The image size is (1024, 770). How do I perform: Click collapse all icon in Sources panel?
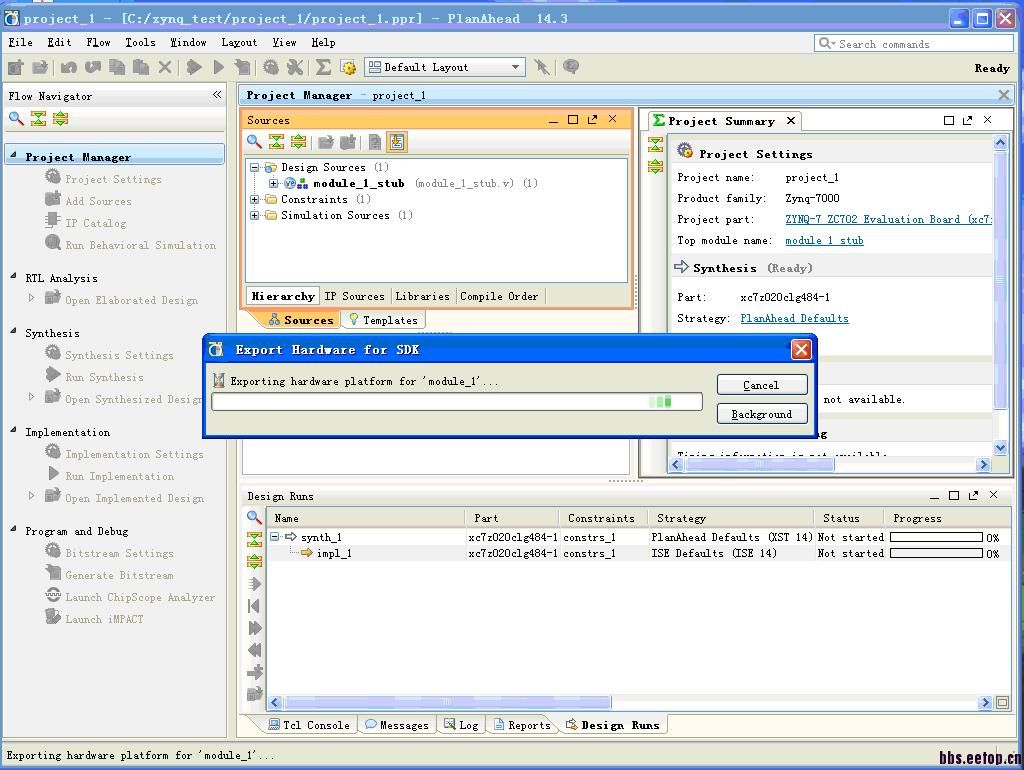point(276,142)
